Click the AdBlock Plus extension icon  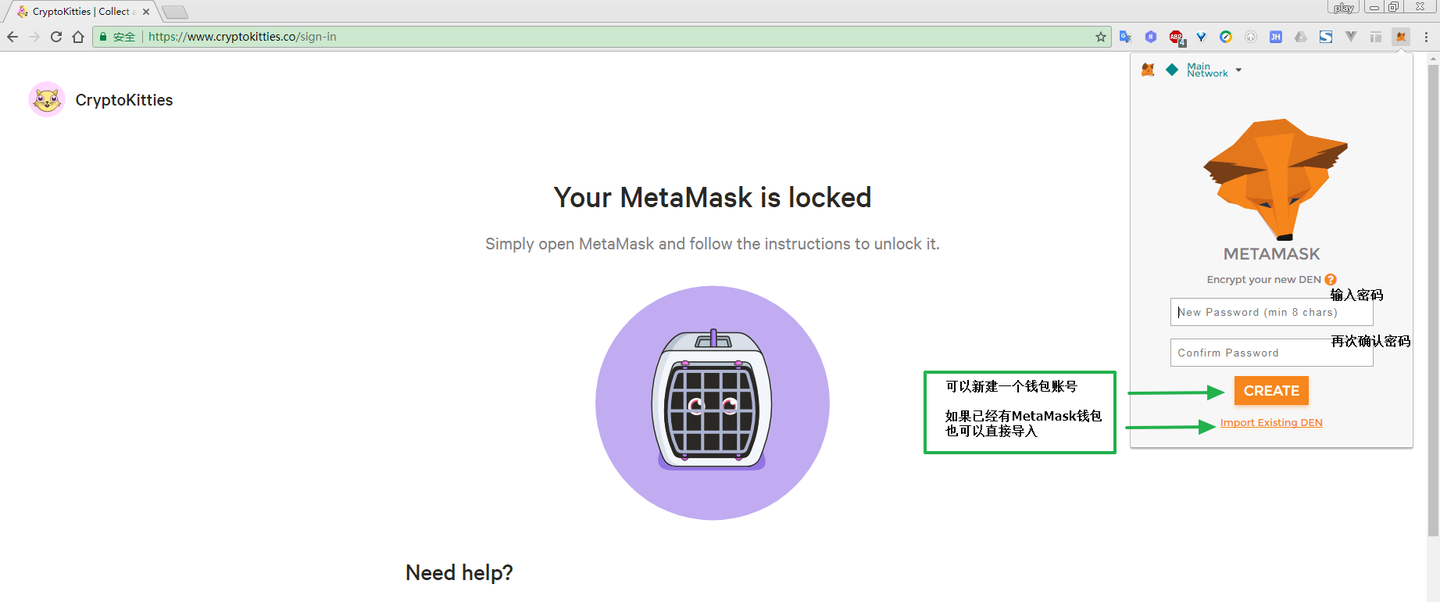click(1176, 37)
